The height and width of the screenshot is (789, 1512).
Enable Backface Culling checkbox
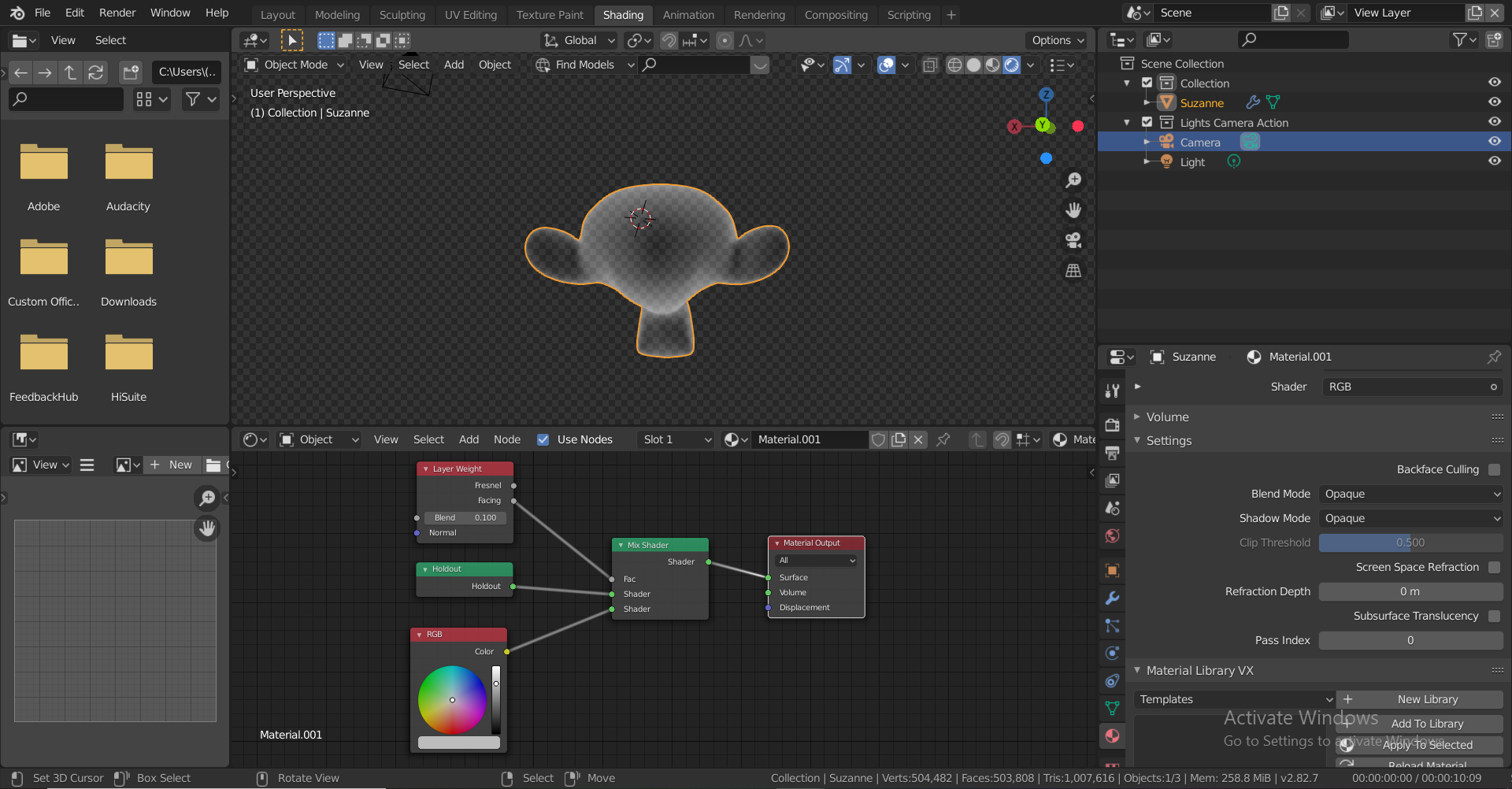click(x=1494, y=469)
